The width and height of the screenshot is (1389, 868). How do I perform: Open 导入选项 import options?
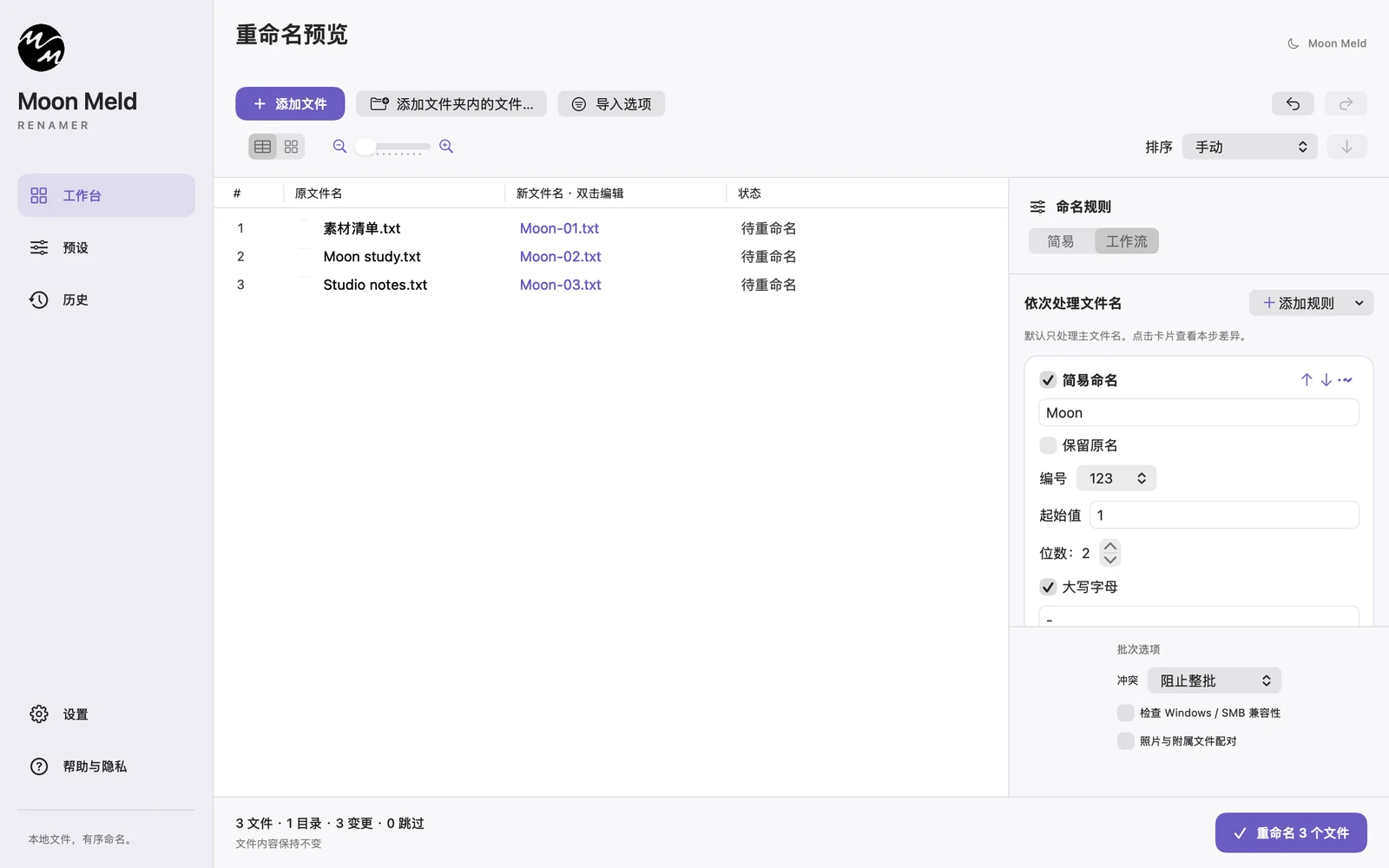click(611, 104)
